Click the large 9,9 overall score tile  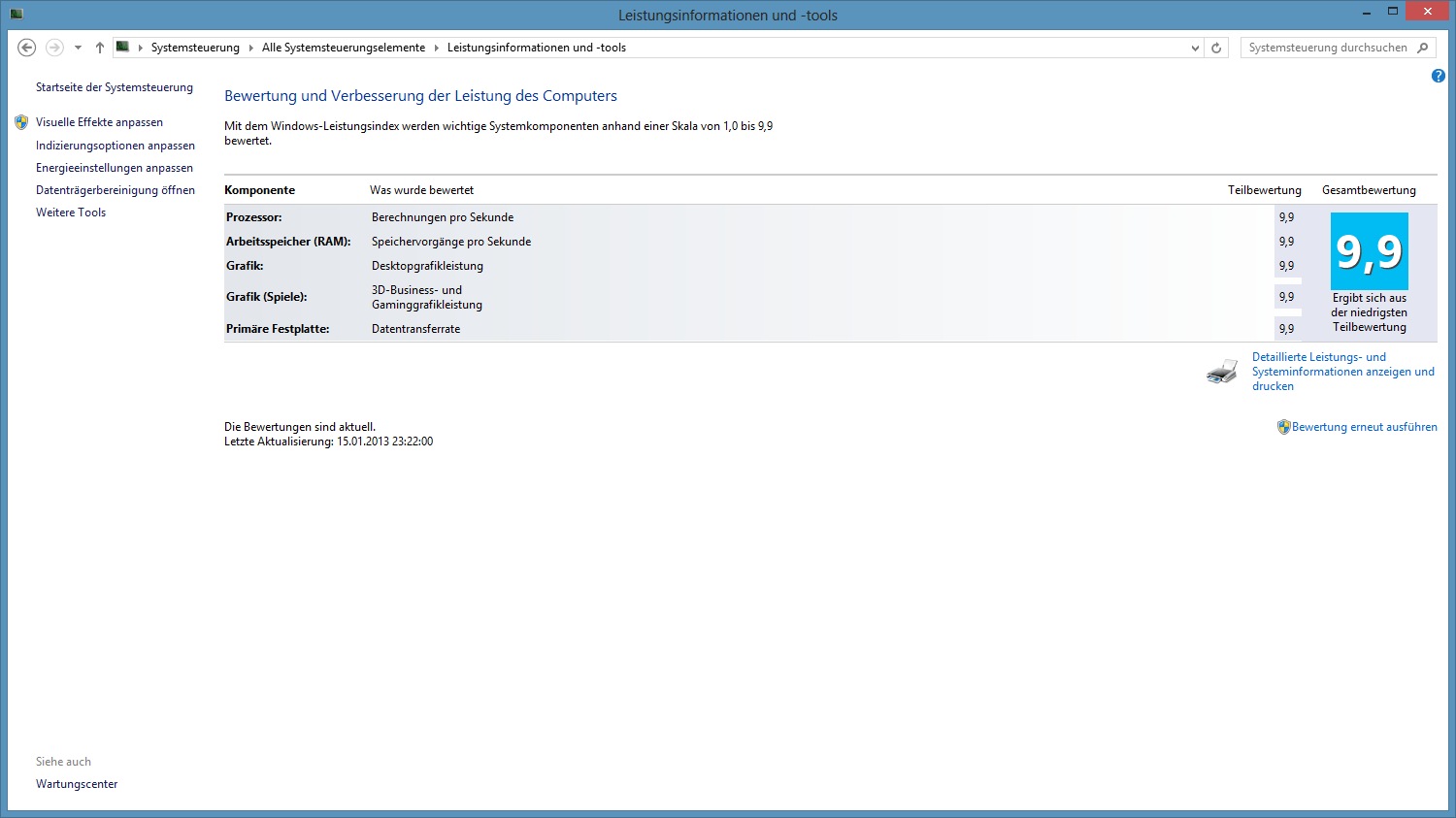coord(1370,251)
